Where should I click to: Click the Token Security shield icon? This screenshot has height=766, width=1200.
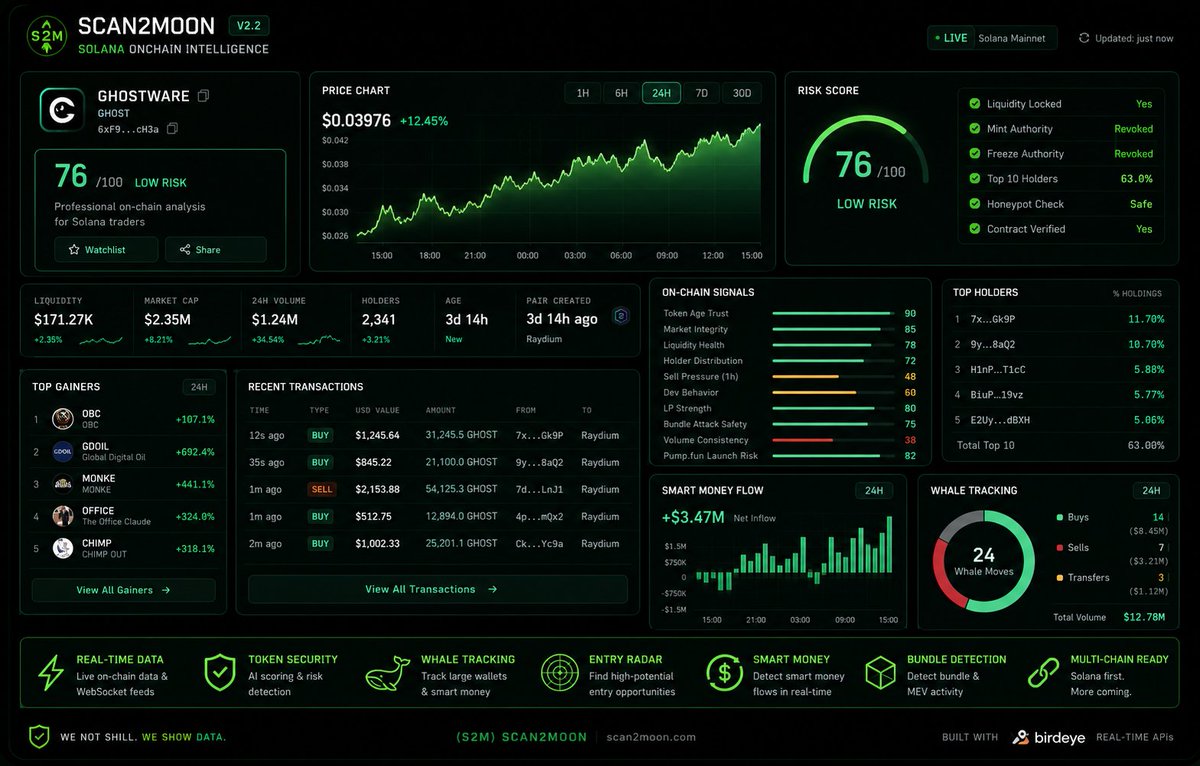point(220,674)
